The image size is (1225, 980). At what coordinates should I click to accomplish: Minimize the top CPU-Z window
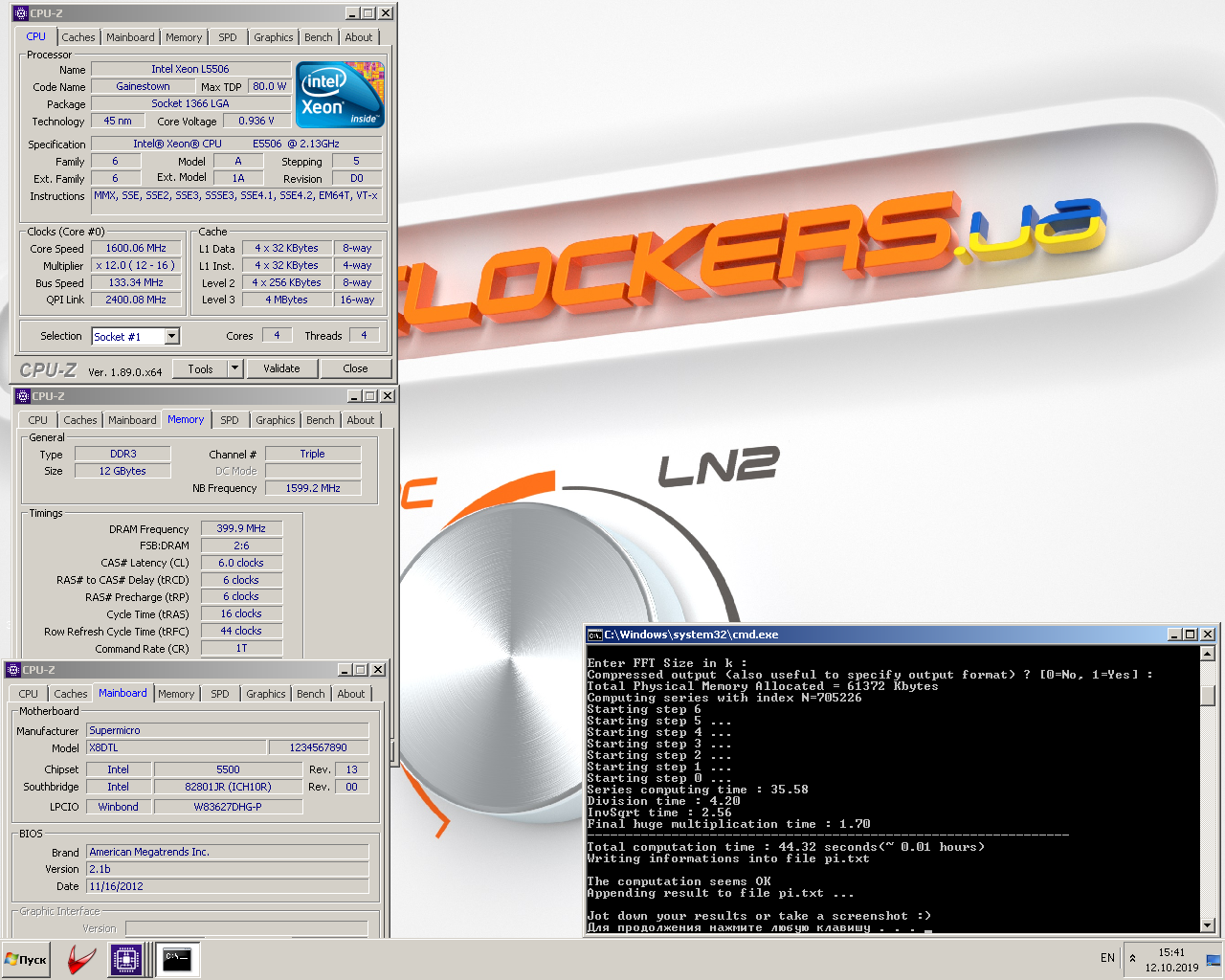tap(352, 13)
